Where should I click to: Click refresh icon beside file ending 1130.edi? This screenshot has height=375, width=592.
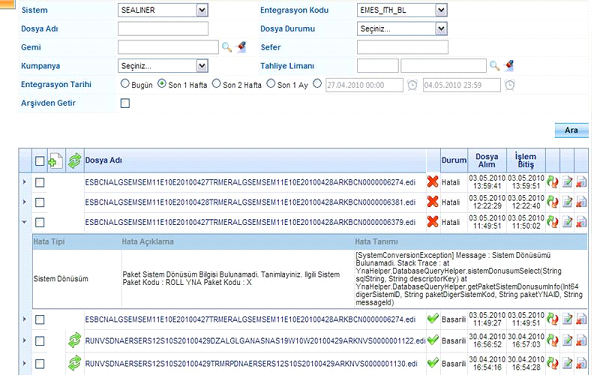click(75, 363)
